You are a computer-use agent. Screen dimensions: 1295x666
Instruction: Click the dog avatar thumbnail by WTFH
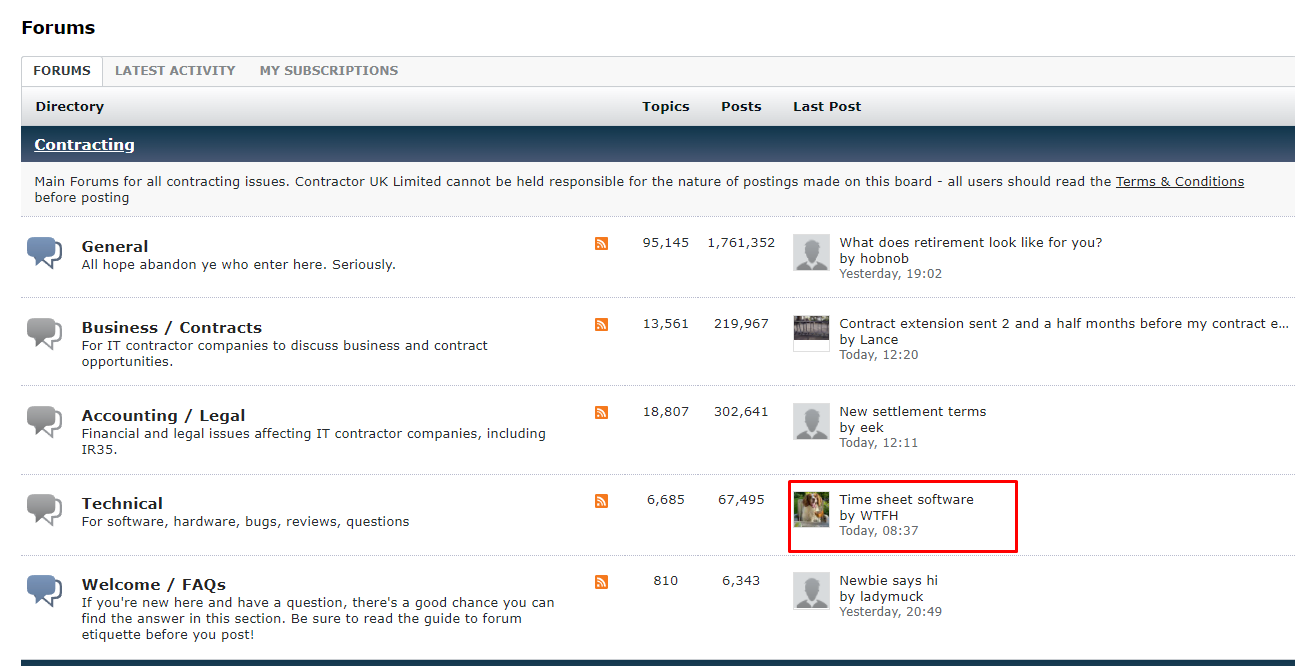(x=811, y=509)
